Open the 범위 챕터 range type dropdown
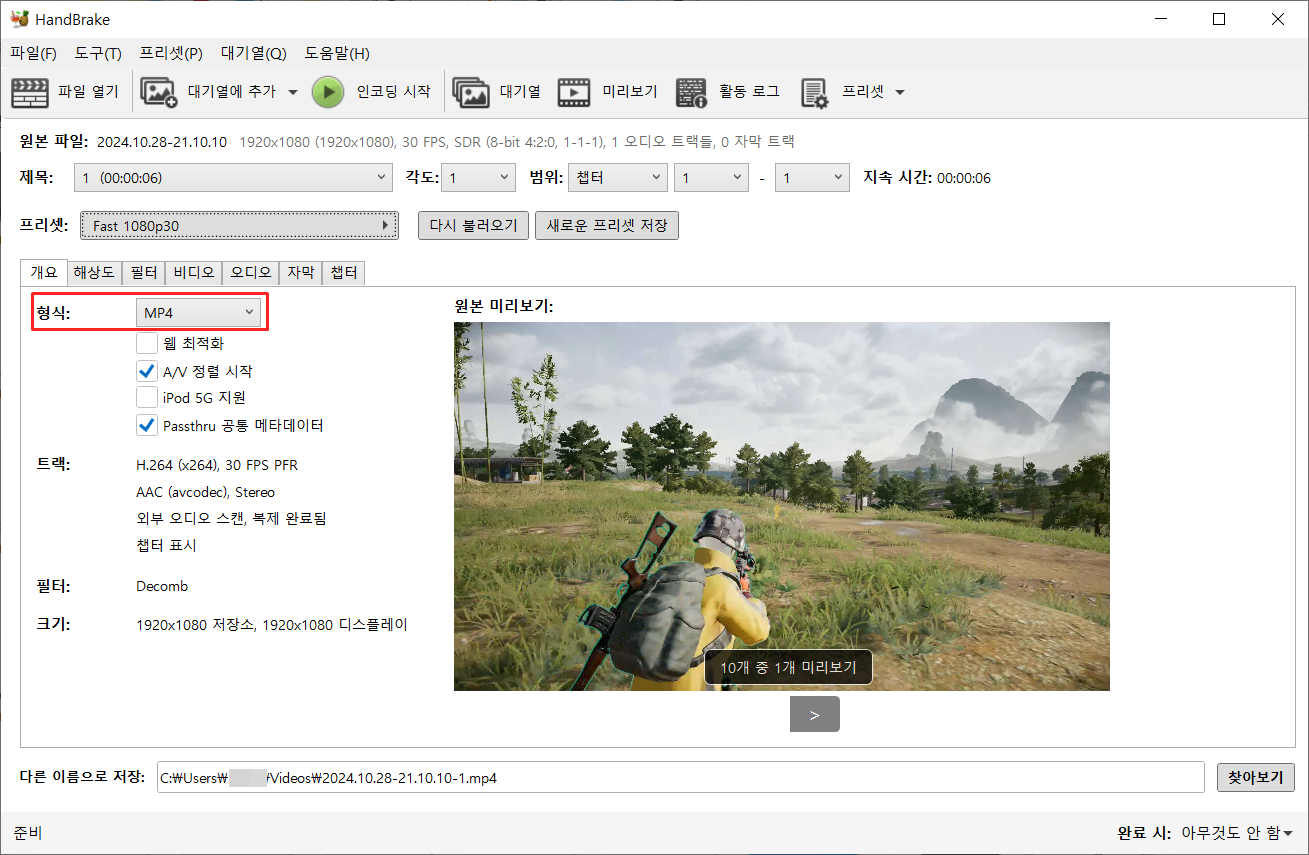1309x855 pixels. [617, 178]
